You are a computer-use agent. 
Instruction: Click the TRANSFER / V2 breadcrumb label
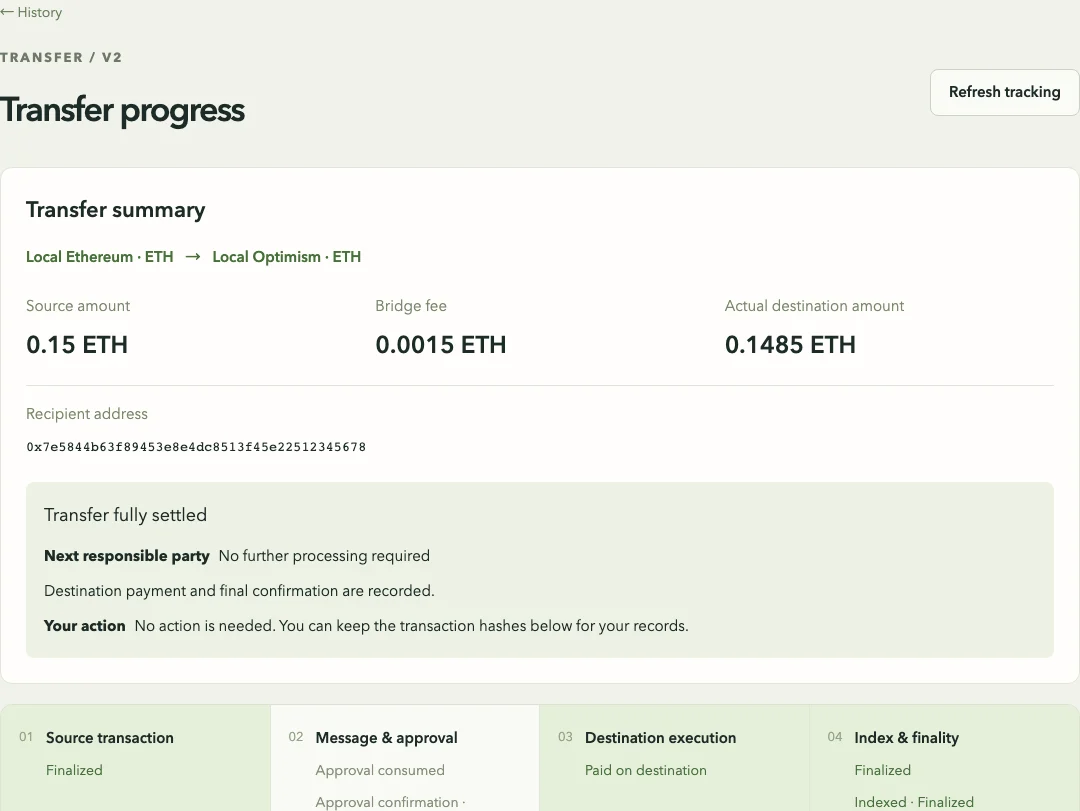tap(61, 57)
